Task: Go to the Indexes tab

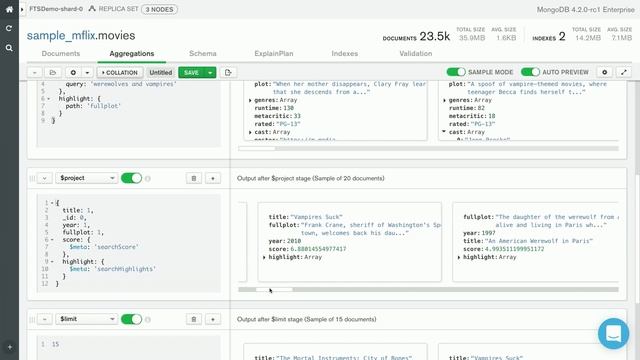Action: [x=344, y=53]
